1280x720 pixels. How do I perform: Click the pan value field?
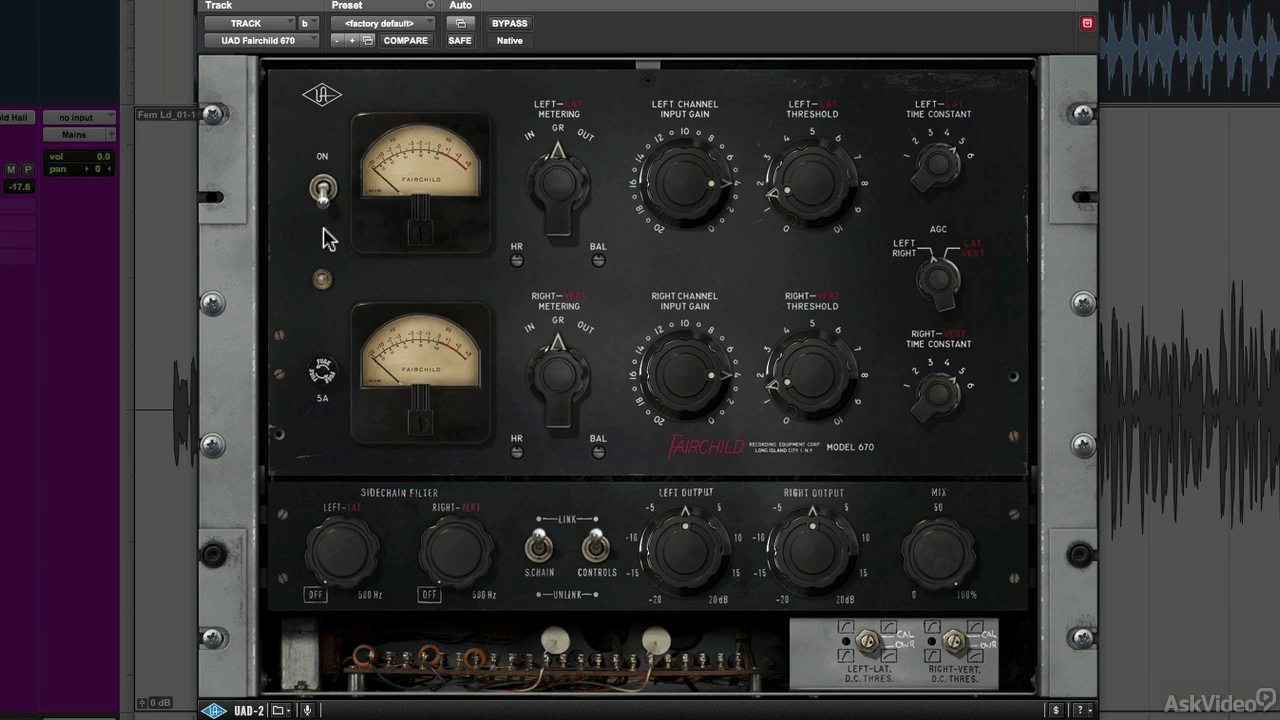tap(80, 169)
